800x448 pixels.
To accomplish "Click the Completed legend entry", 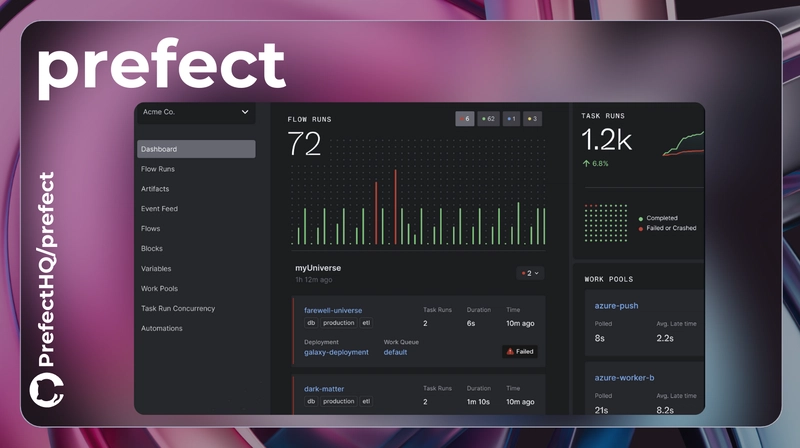I will coord(658,218).
